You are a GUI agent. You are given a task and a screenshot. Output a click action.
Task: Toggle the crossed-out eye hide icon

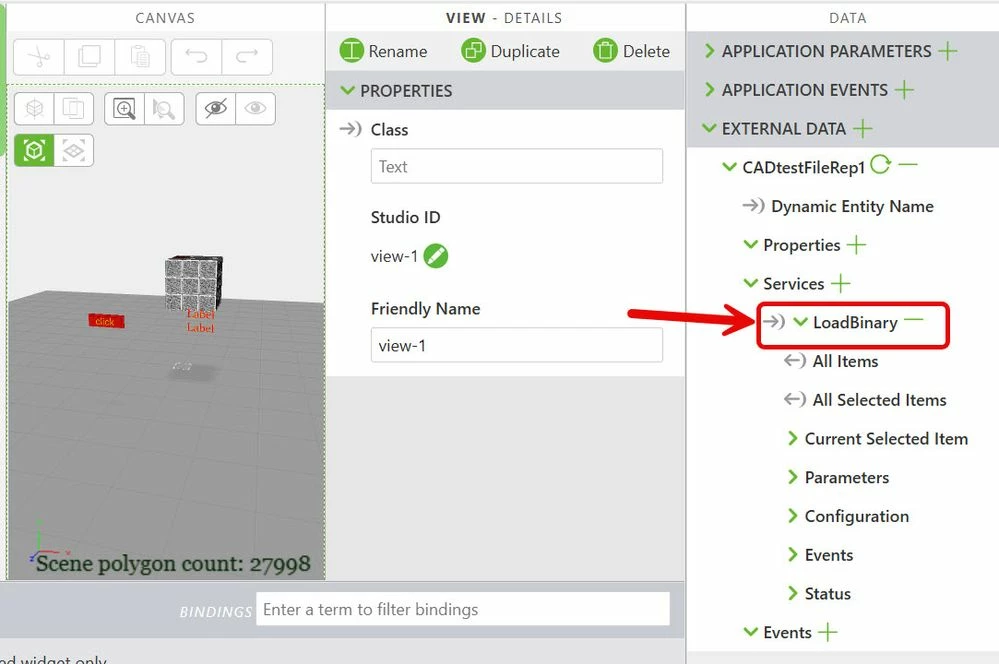click(215, 109)
